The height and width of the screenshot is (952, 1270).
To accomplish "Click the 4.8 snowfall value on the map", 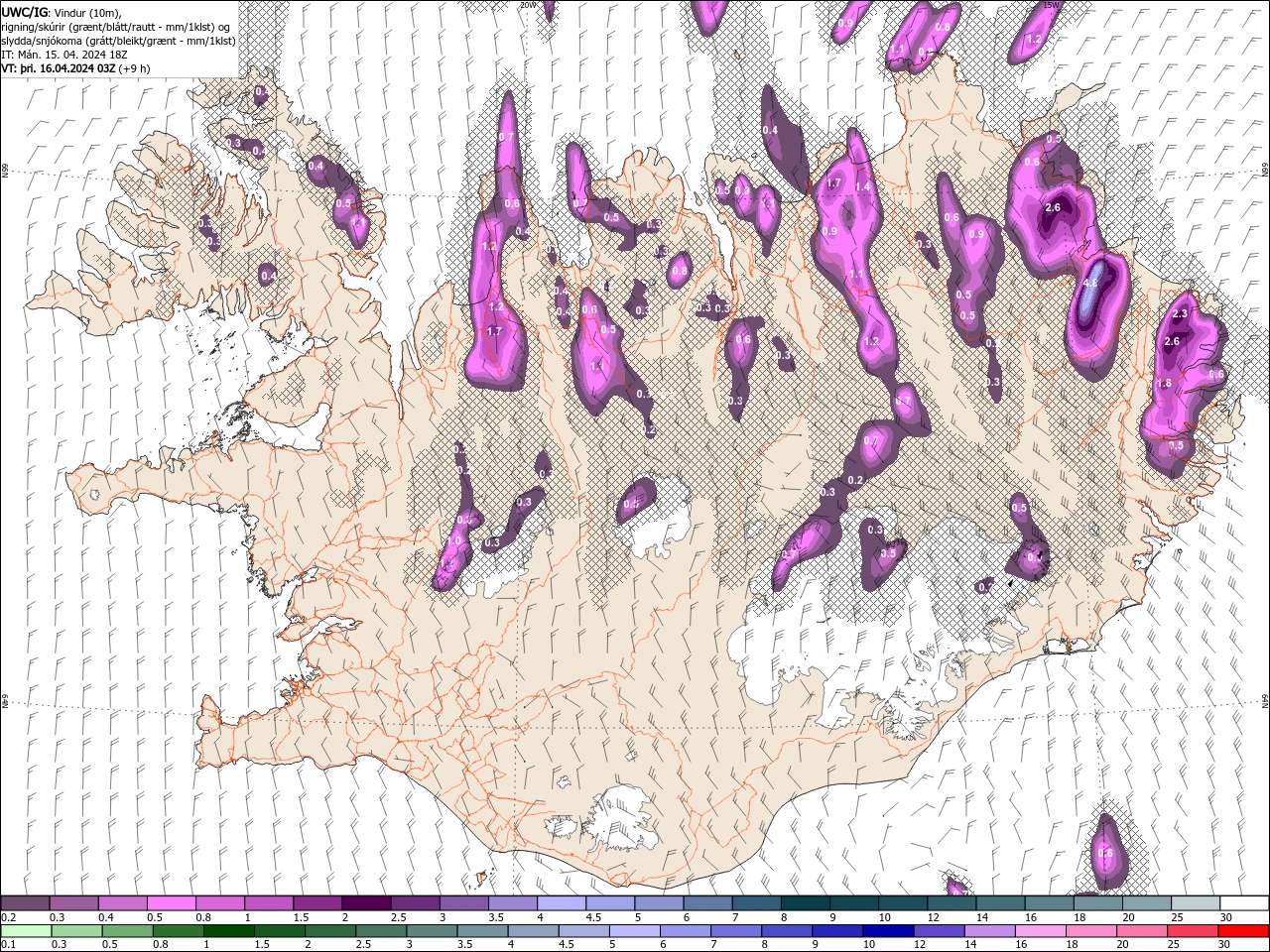I will coord(1090,283).
